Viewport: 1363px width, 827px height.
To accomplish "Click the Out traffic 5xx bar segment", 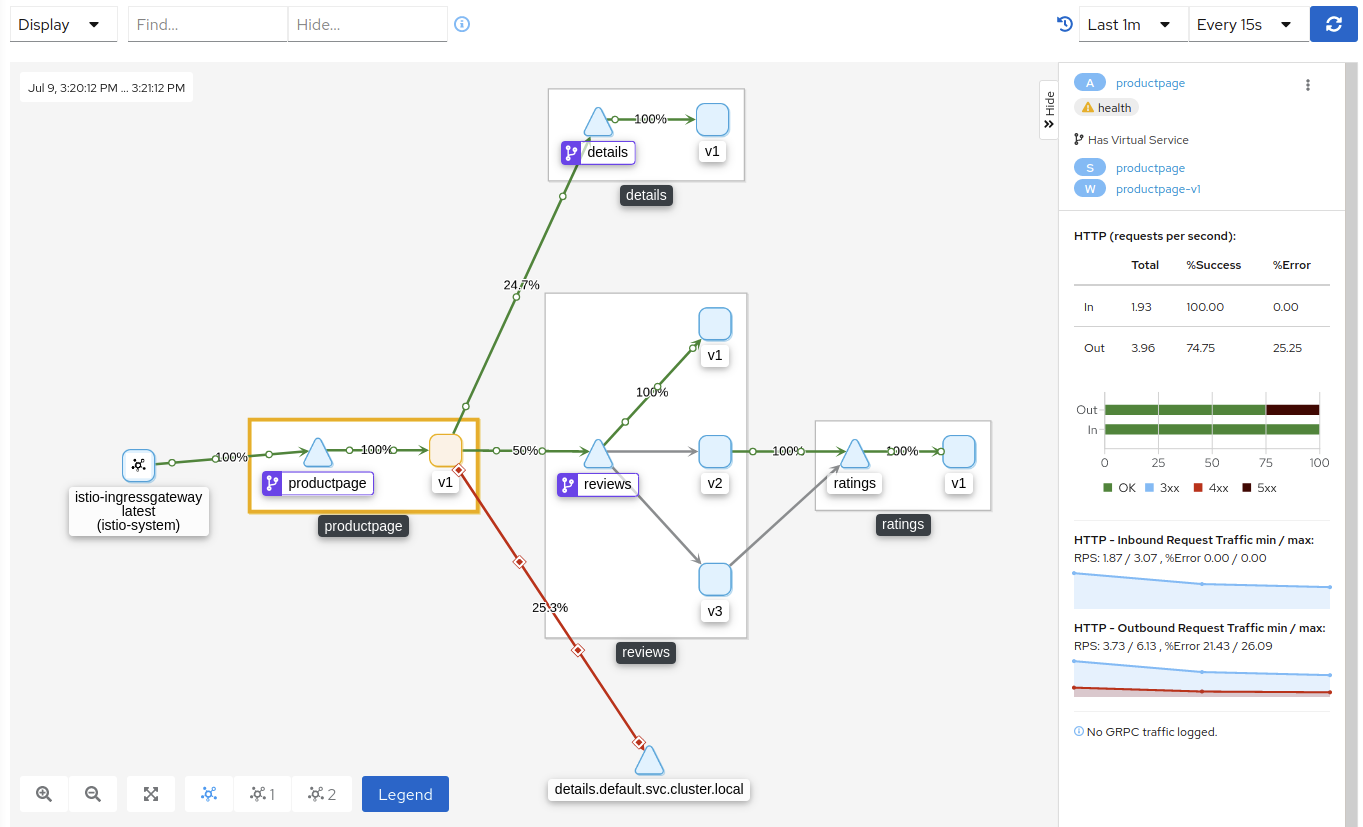I will click(x=1292, y=410).
